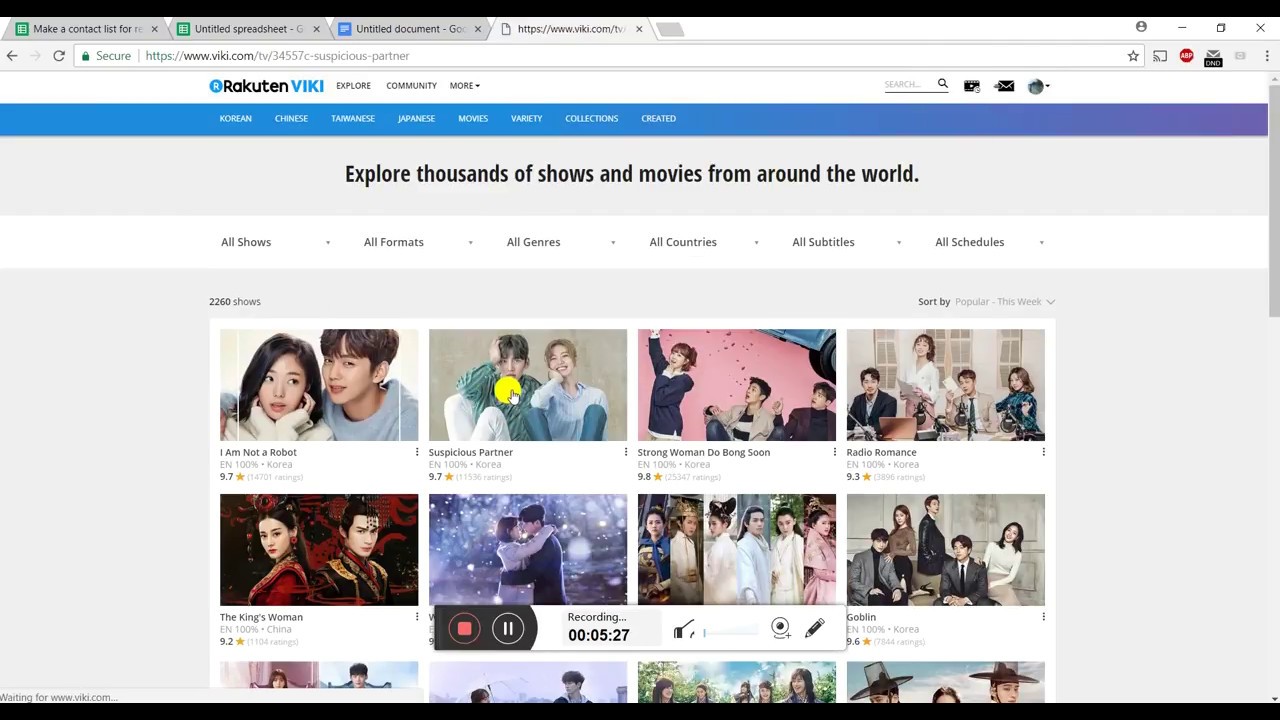Bookmark this page with the star
This screenshot has width=1280, height=720.
coord(1133,56)
